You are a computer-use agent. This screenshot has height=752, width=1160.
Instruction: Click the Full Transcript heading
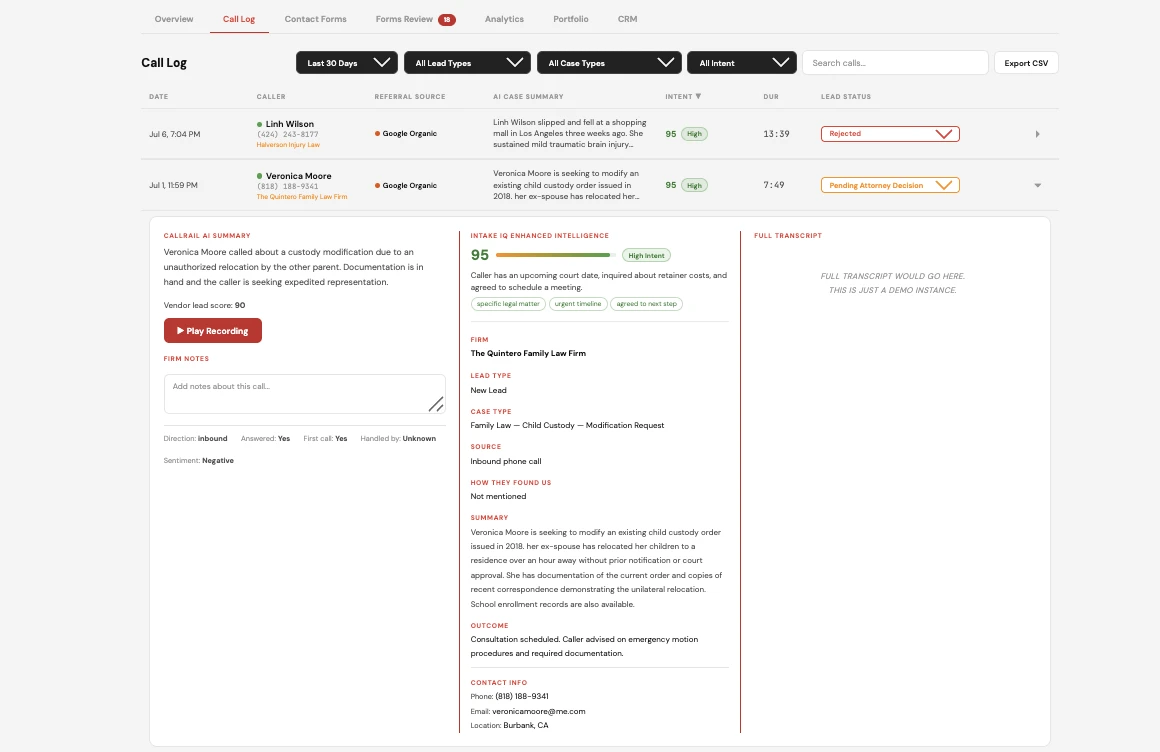(788, 235)
